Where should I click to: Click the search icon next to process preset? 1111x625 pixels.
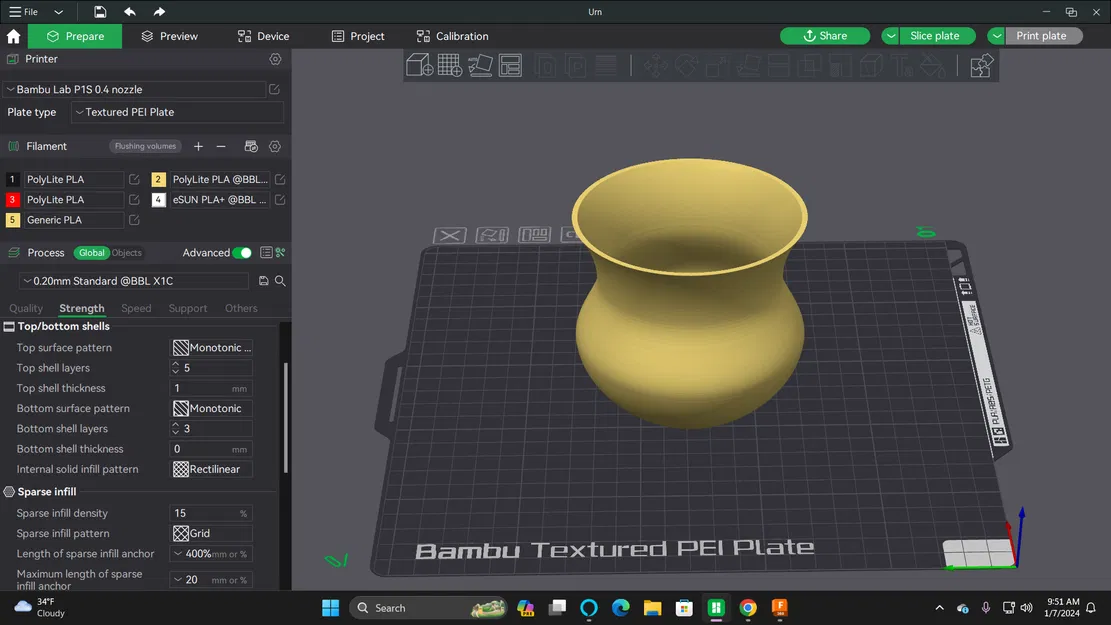280,281
